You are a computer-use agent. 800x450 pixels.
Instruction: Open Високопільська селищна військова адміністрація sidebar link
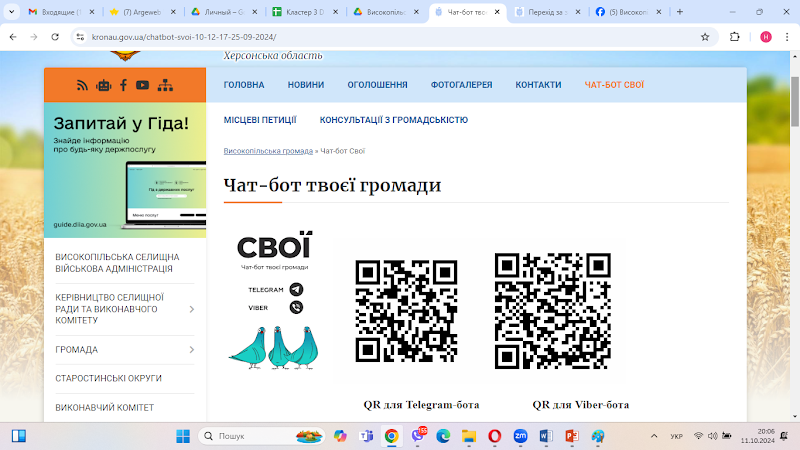[x=117, y=263]
